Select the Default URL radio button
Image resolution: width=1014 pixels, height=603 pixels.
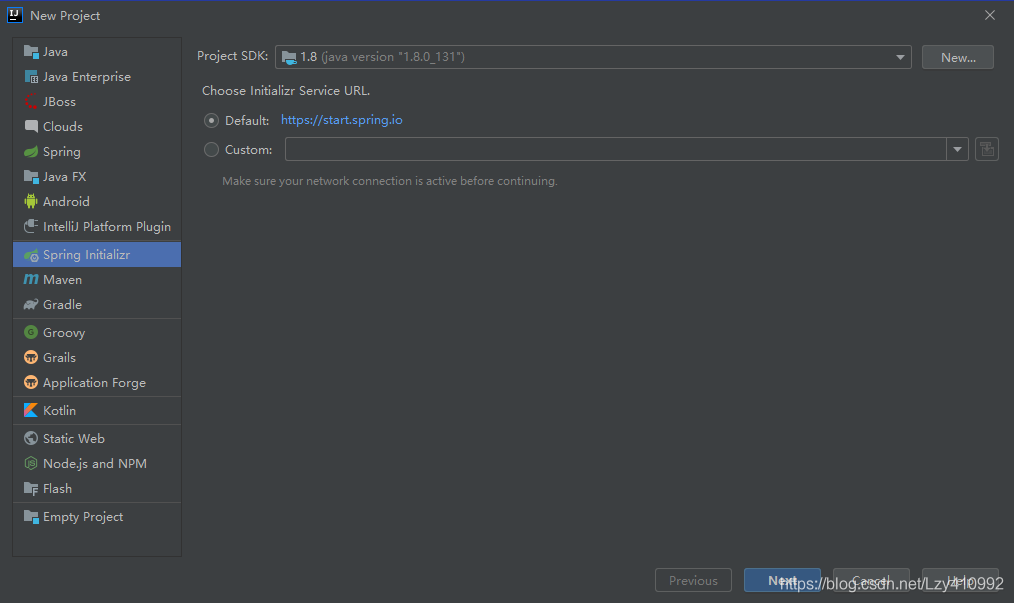point(211,120)
